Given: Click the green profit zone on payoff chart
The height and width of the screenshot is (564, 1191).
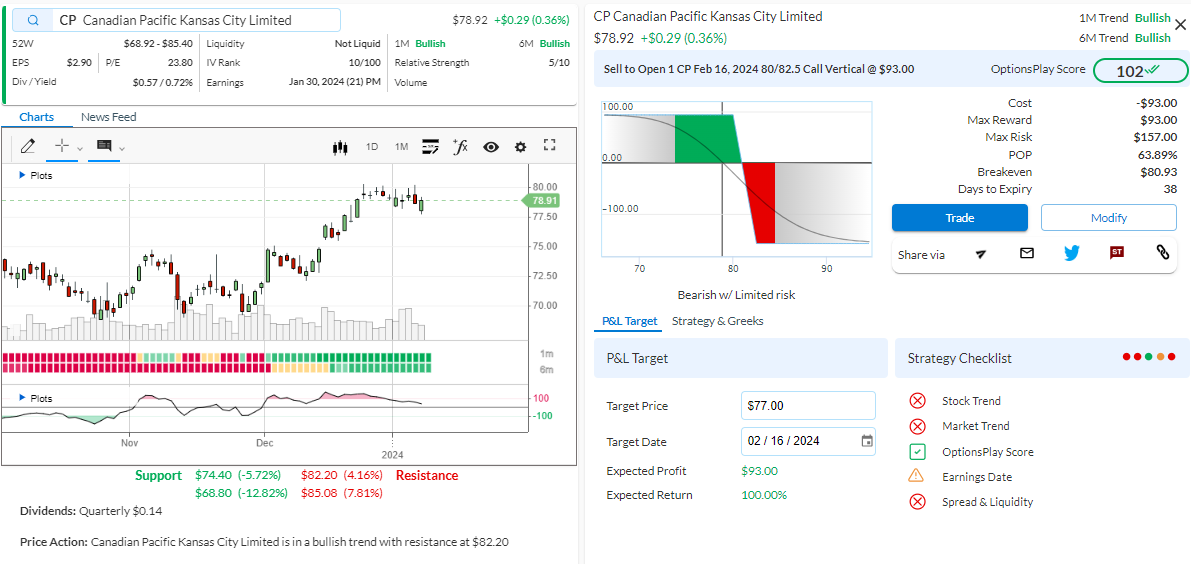Looking at the screenshot, I should pos(706,138).
